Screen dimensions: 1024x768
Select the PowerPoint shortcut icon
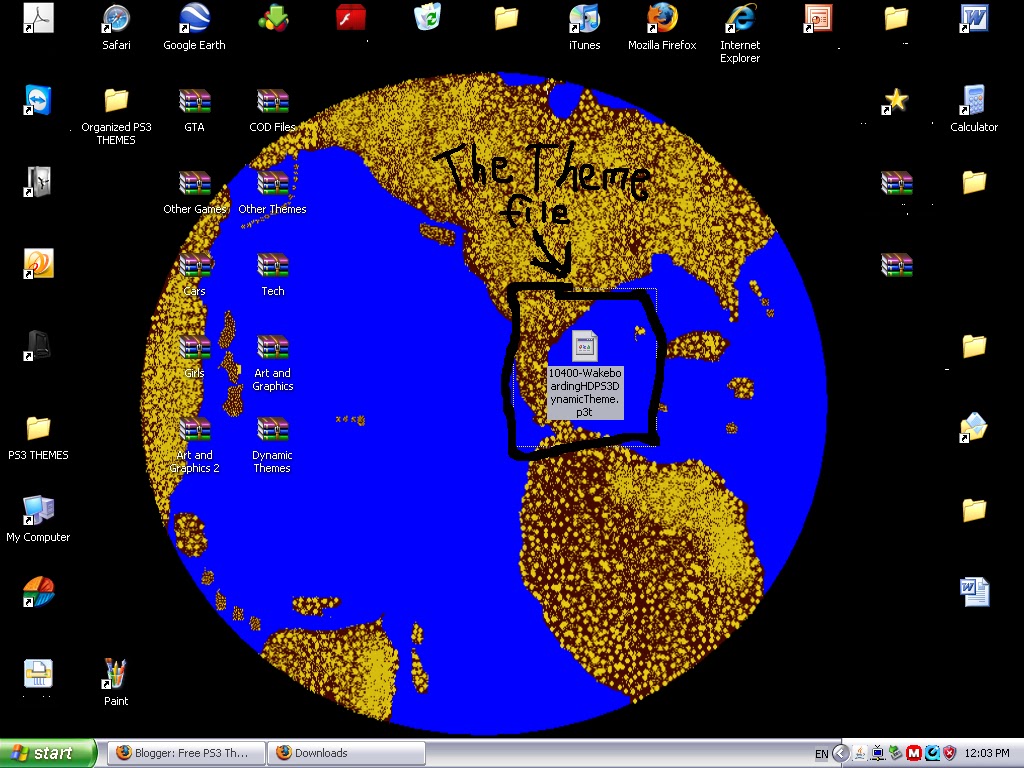click(x=818, y=18)
